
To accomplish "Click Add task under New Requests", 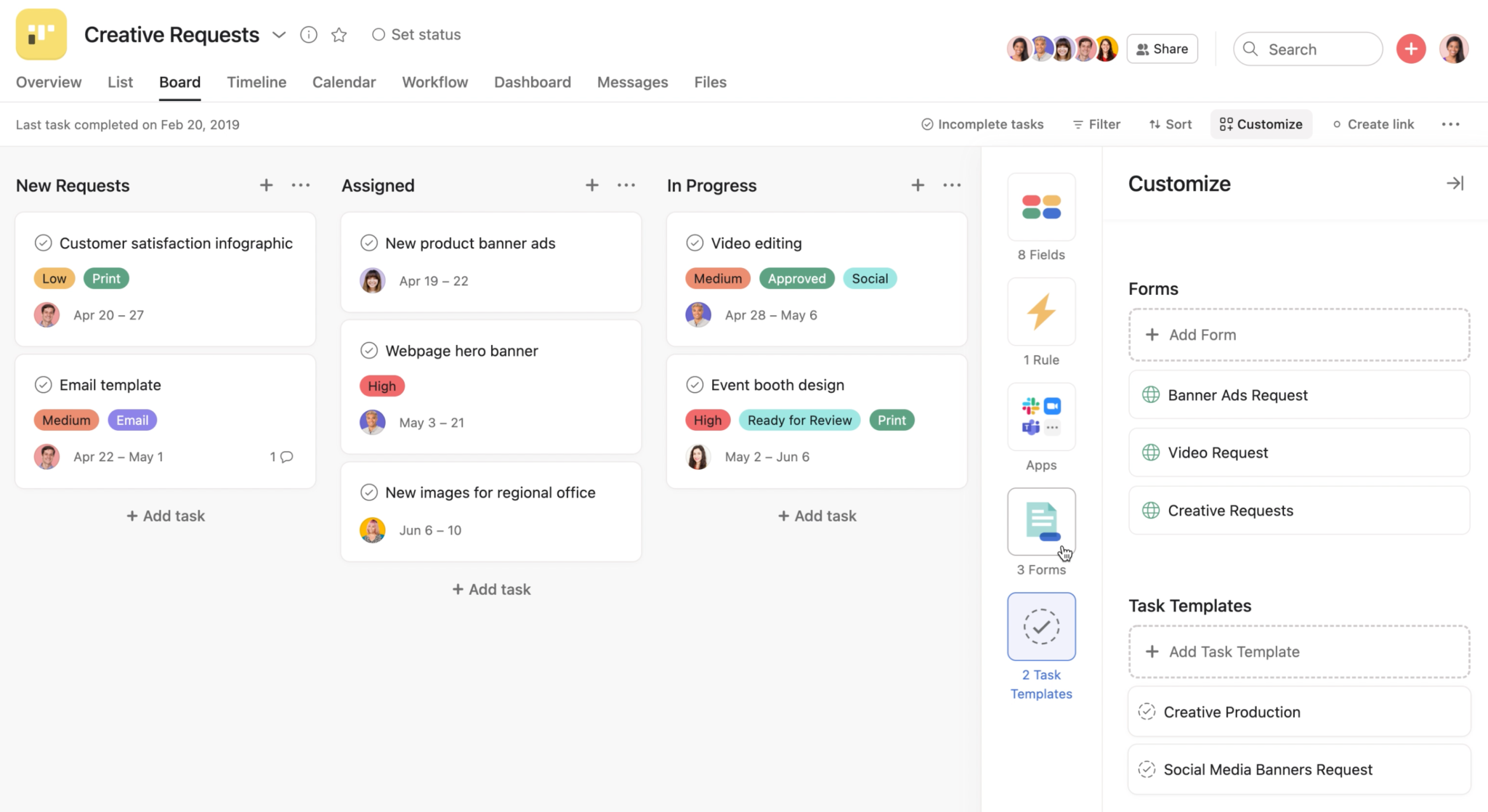I will point(166,516).
